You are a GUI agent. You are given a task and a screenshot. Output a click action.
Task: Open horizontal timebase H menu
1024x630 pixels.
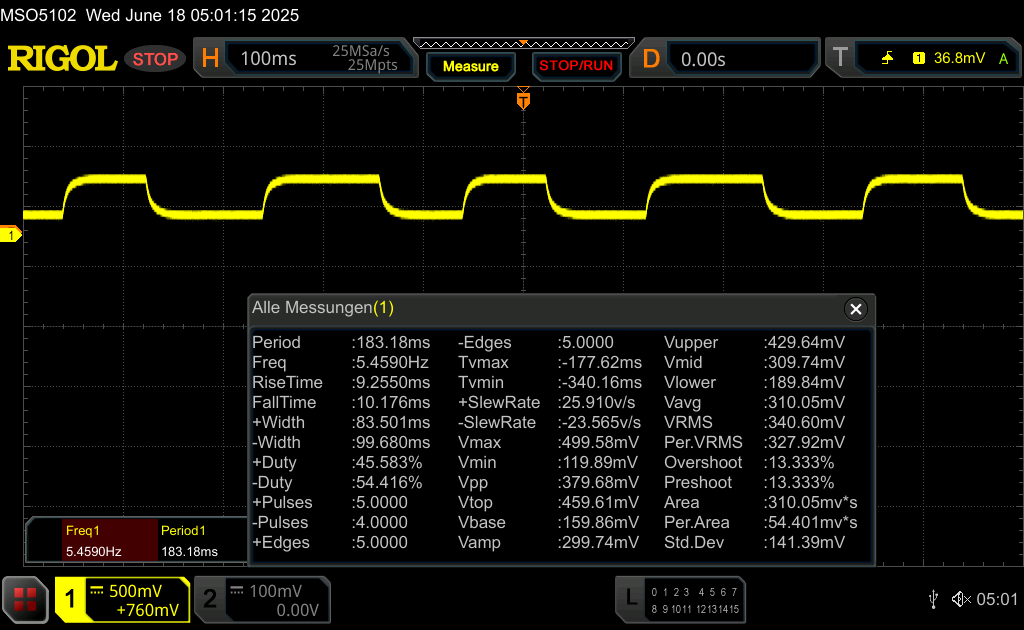coord(210,59)
